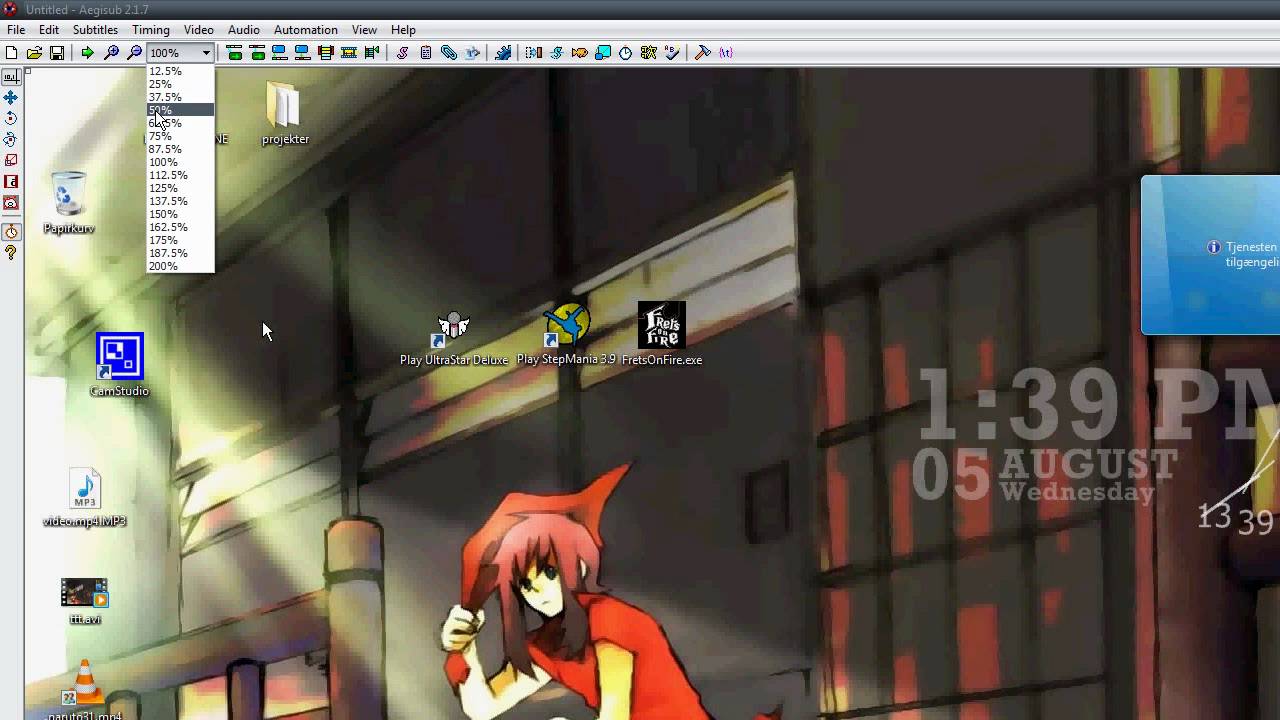Pick 175% in the zoom list

[x=181, y=240]
